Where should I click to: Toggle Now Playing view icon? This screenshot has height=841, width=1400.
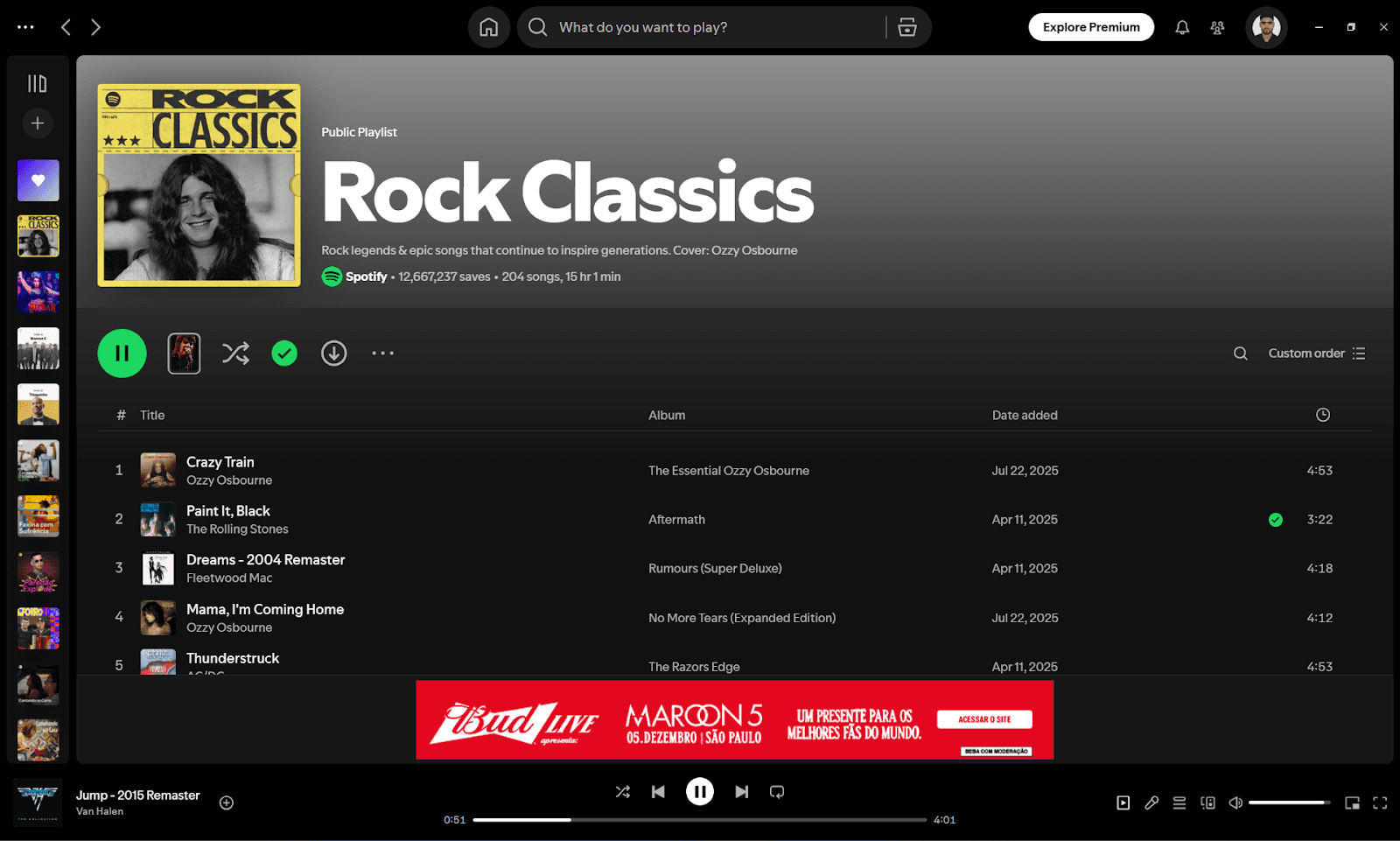(x=1123, y=802)
